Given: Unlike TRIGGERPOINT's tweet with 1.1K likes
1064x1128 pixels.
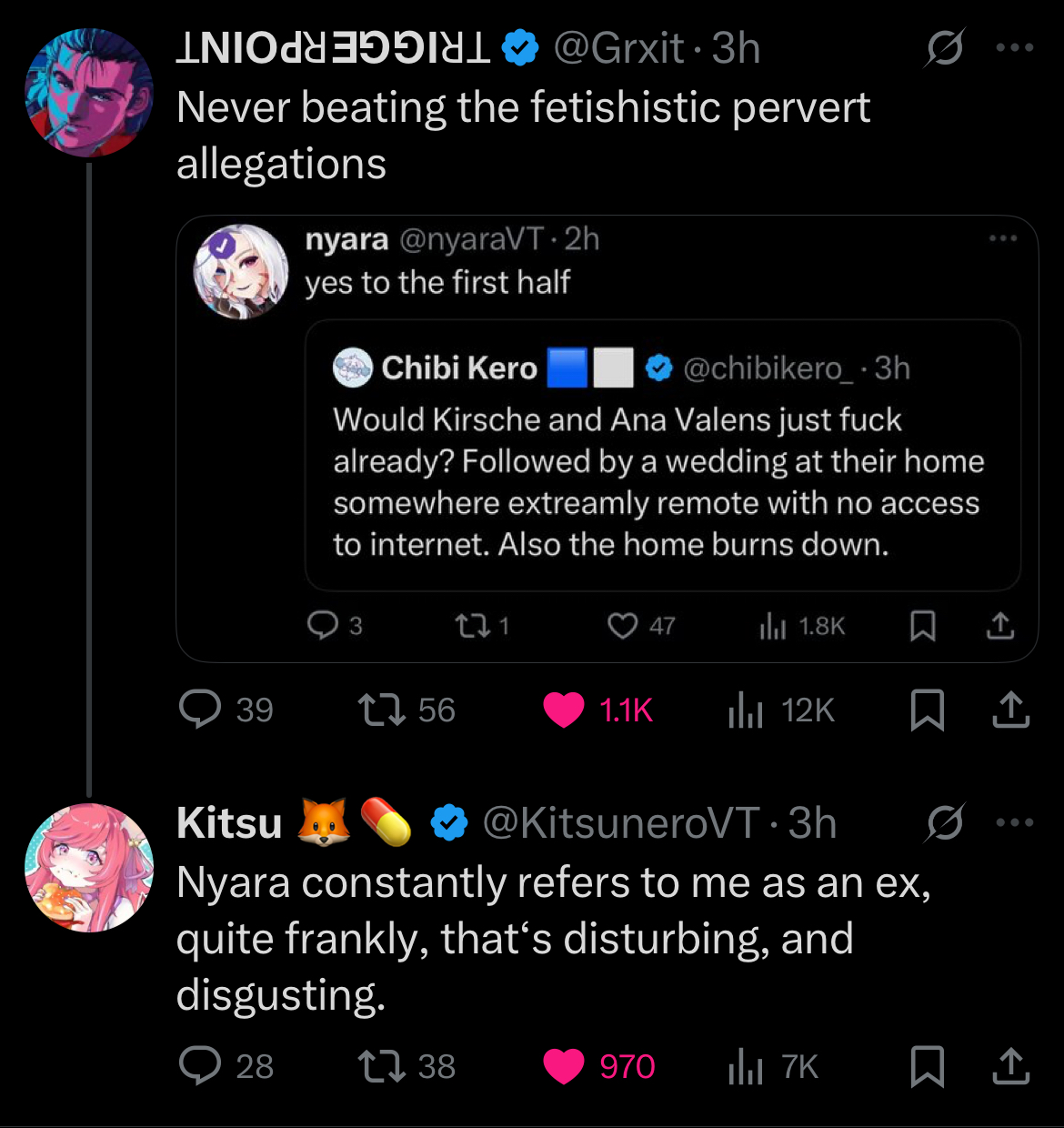Looking at the screenshot, I should pyautogui.click(x=564, y=710).
